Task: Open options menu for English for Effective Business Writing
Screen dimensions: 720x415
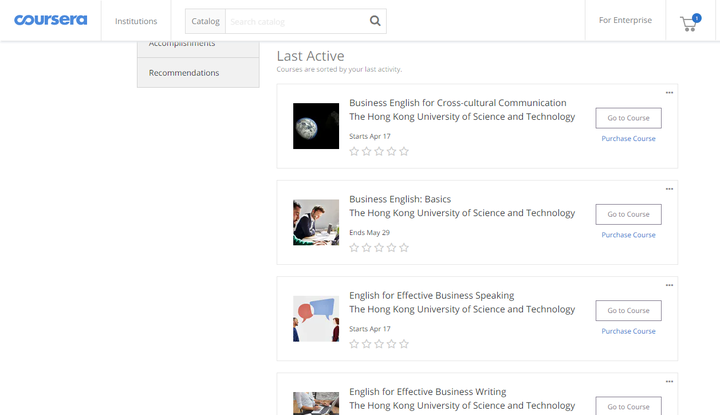Action: click(669, 382)
